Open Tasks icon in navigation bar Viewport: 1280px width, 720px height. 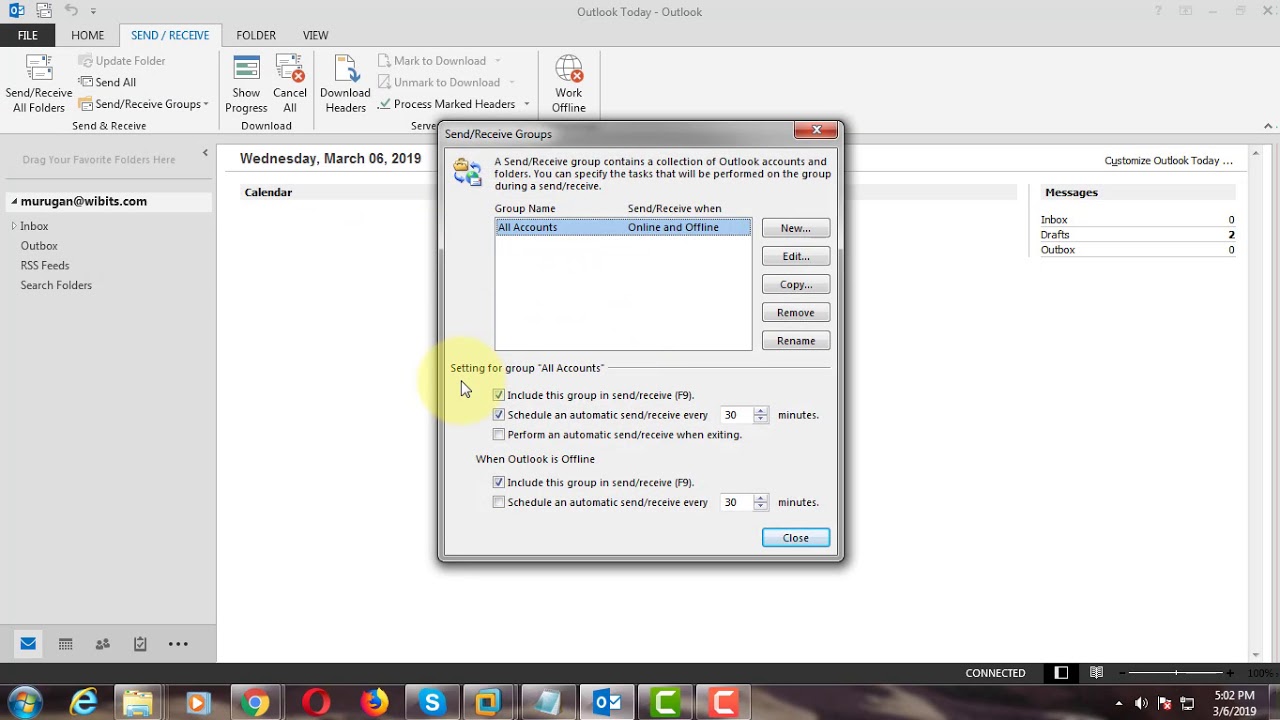coord(140,644)
